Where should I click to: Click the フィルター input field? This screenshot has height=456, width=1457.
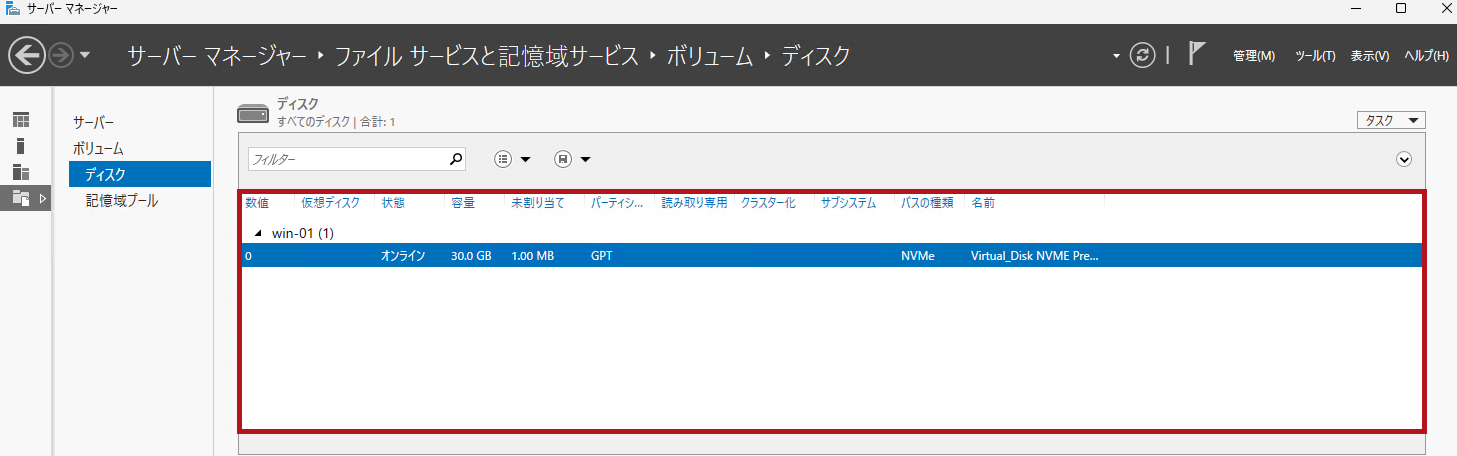tap(345, 159)
